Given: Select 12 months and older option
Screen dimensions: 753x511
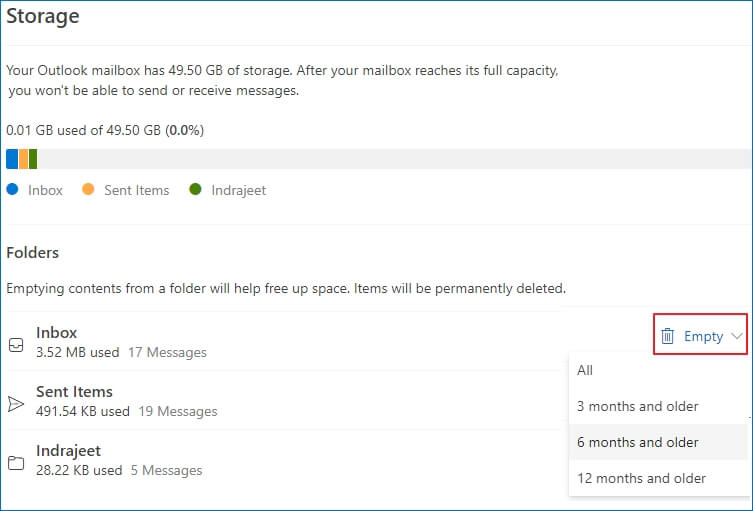Looking at the screenshot, I should [x=659, y=478].
